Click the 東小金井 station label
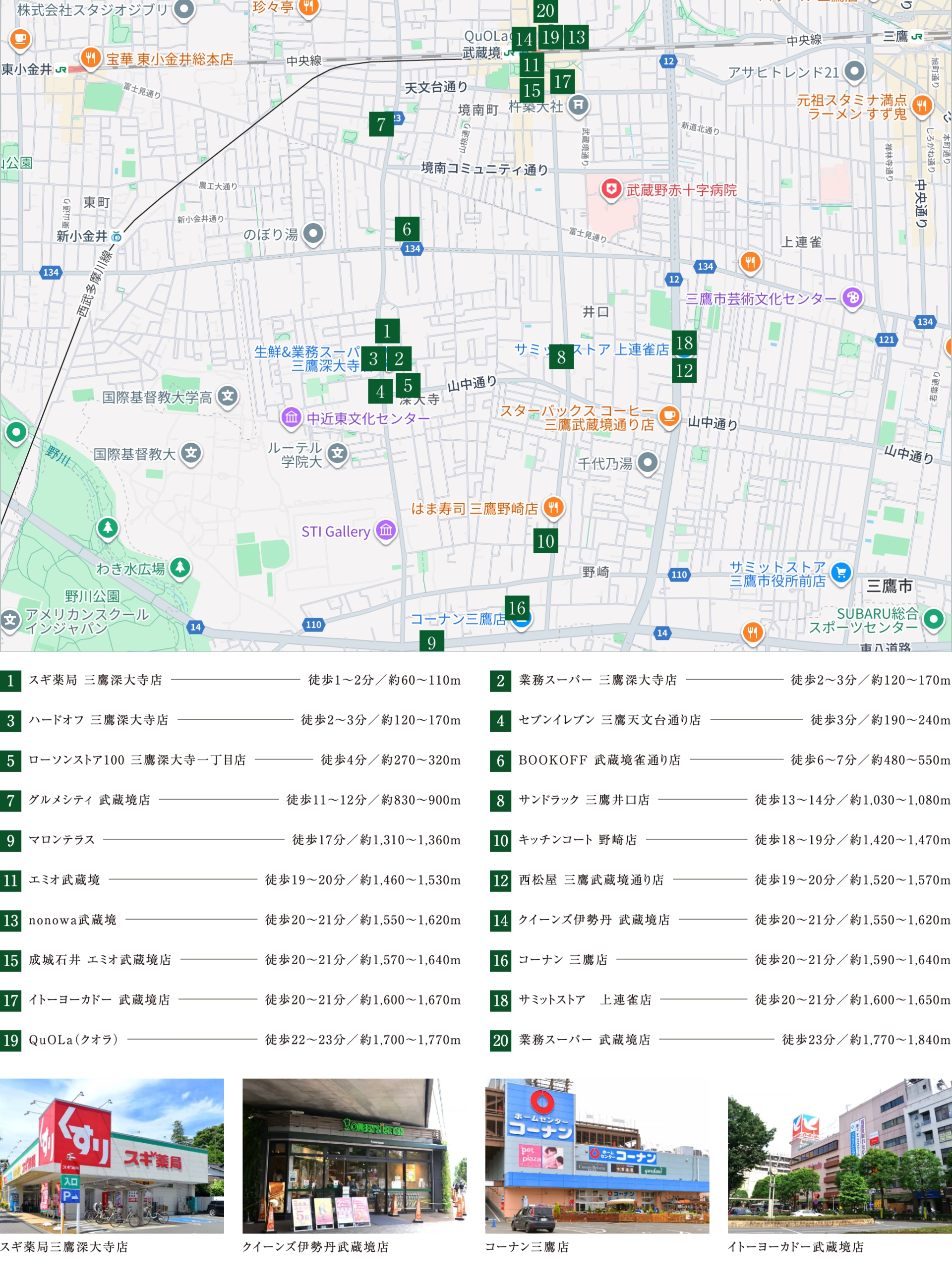The image size is (952, 1284). tap(26, 70)
